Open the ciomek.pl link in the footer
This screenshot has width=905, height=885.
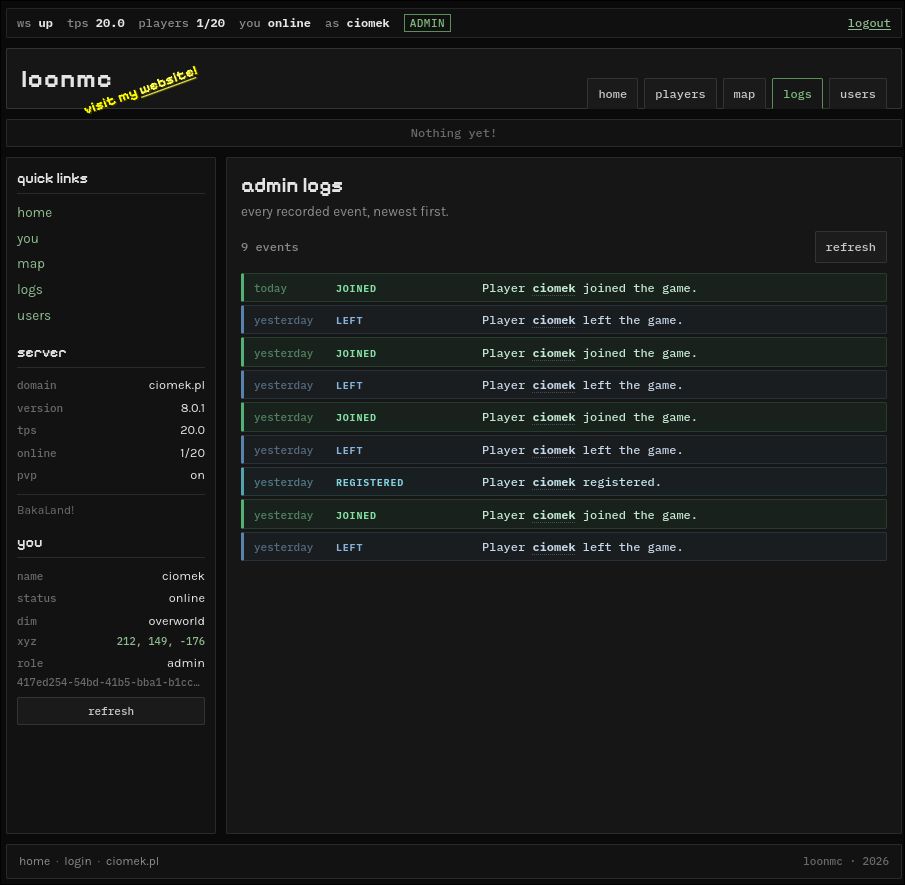pyautogui.click(x=132, y=861)
